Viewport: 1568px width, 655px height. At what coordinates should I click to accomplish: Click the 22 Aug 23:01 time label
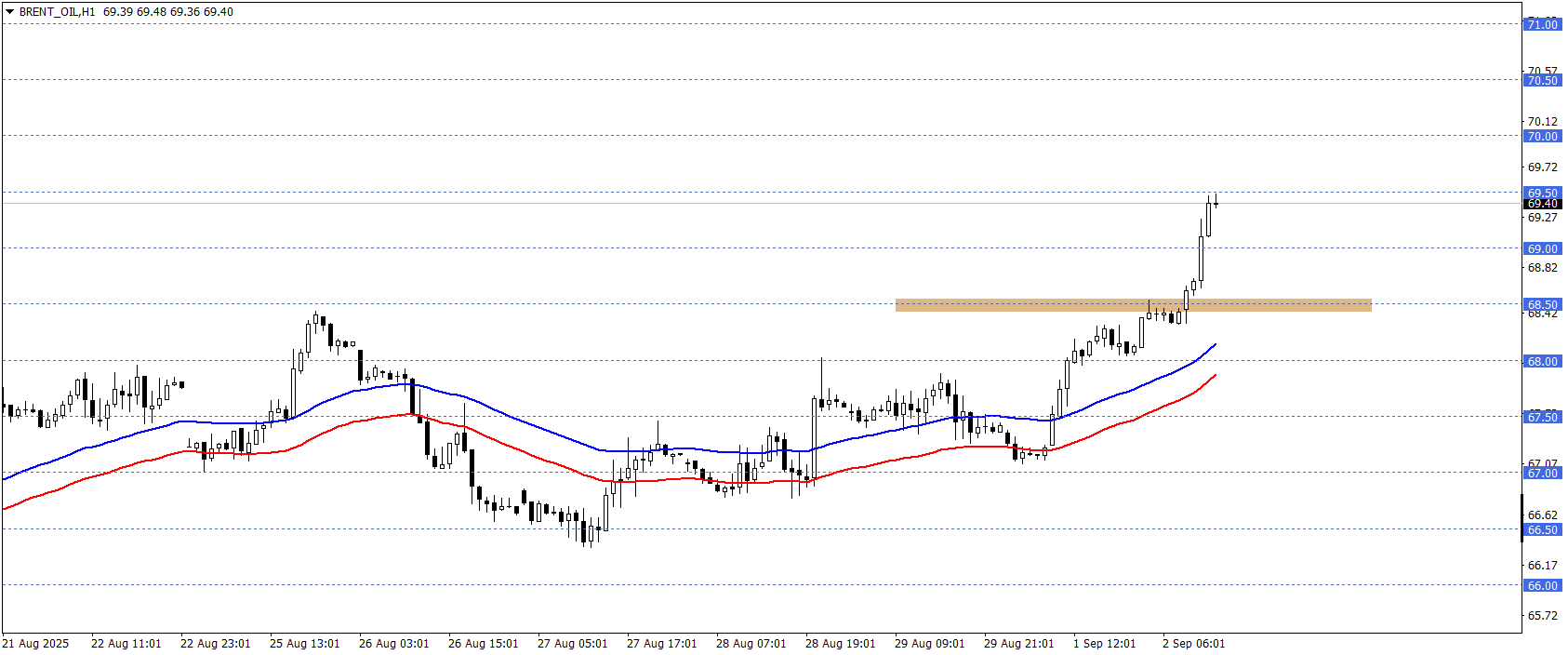(x=215, y=644)
